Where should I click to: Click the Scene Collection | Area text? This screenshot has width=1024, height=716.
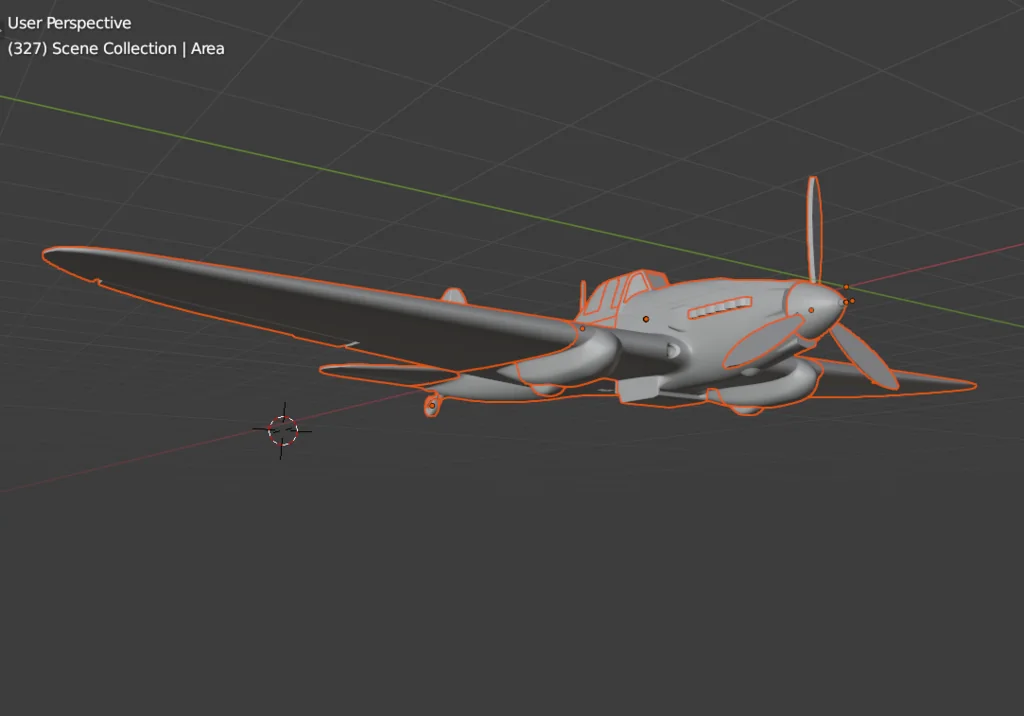(115, 48)
